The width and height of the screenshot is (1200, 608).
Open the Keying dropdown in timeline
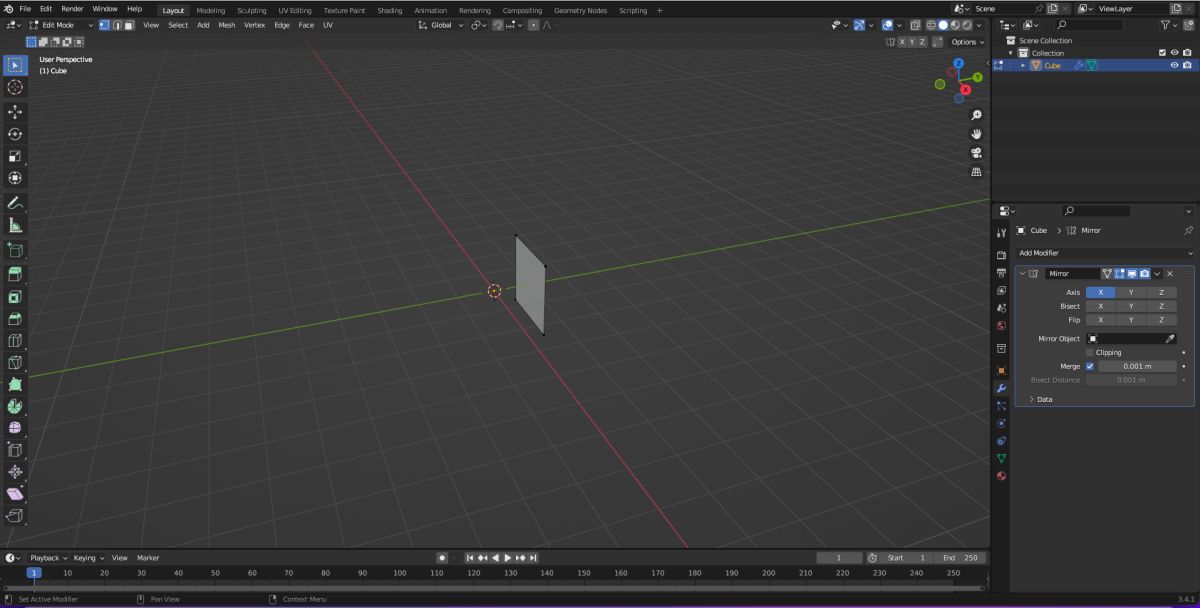click(87, 558)
